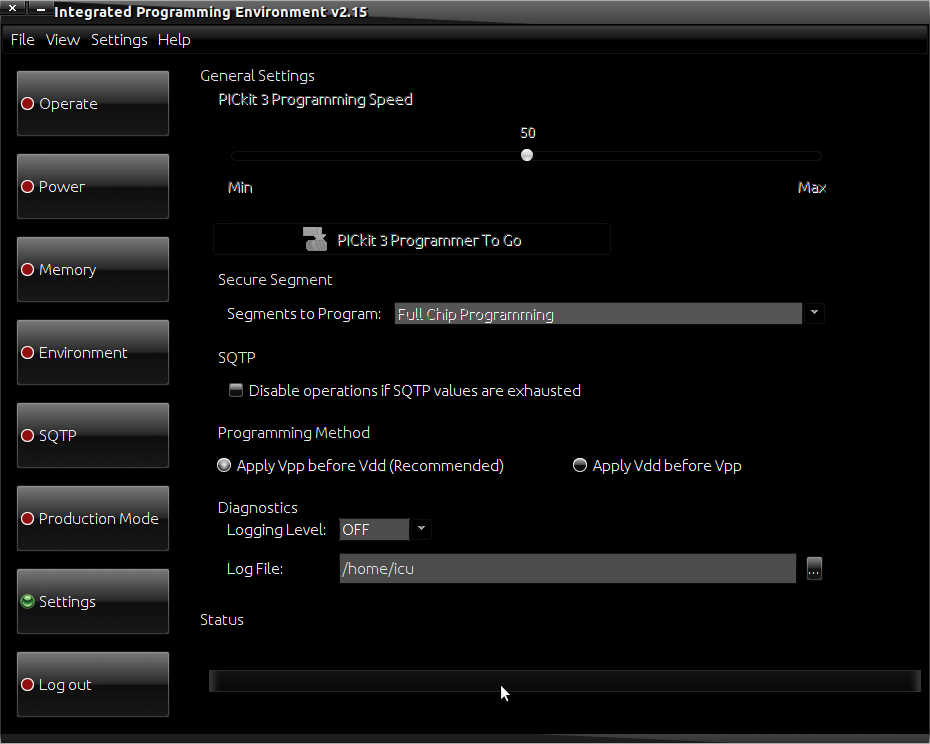Switch to the SQTP panel
Viewport: 930px width, 744px height.
click(93, 435)
